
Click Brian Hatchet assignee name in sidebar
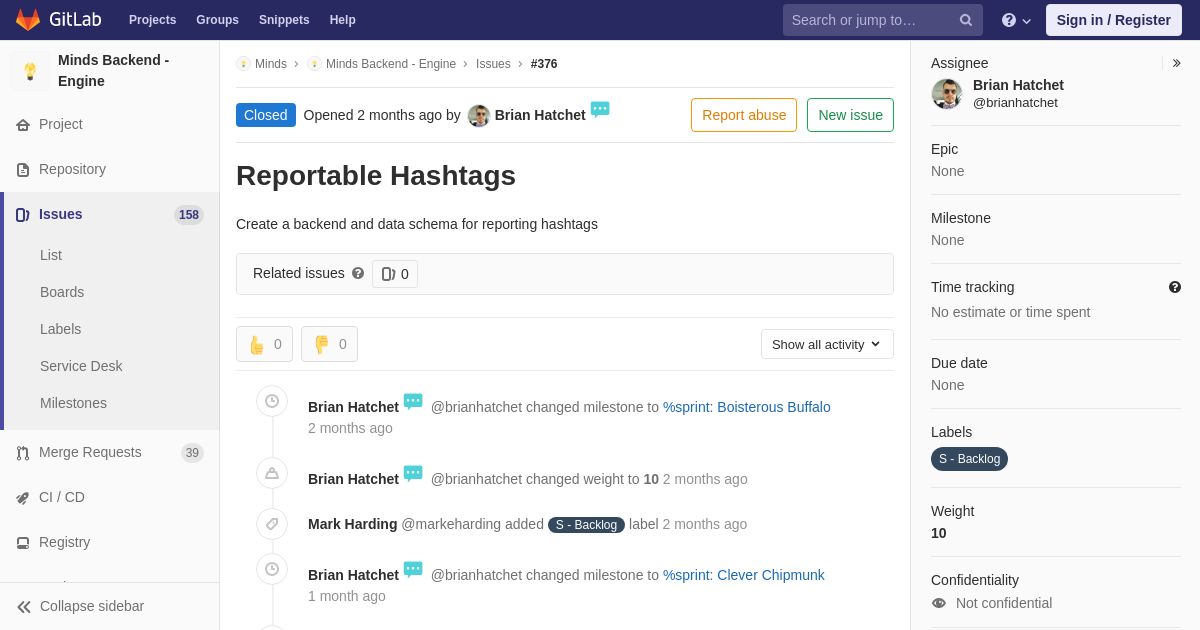coord(1018,85)
